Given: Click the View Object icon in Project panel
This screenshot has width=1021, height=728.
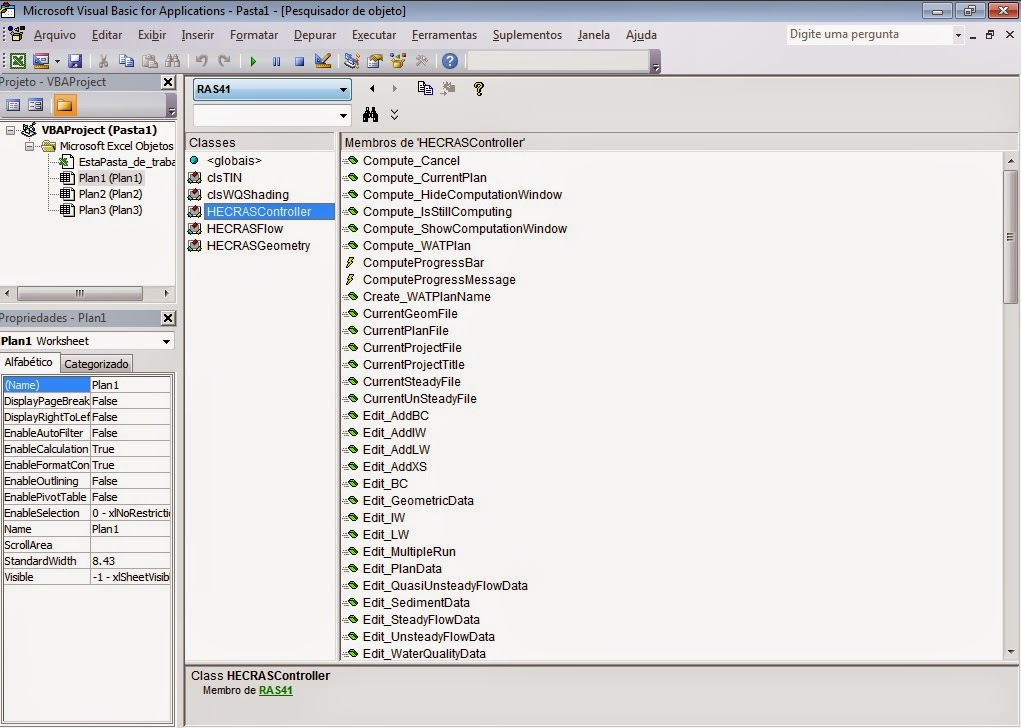Looking at the screenshot, I should pyautogui.click(x=36, y=105).
